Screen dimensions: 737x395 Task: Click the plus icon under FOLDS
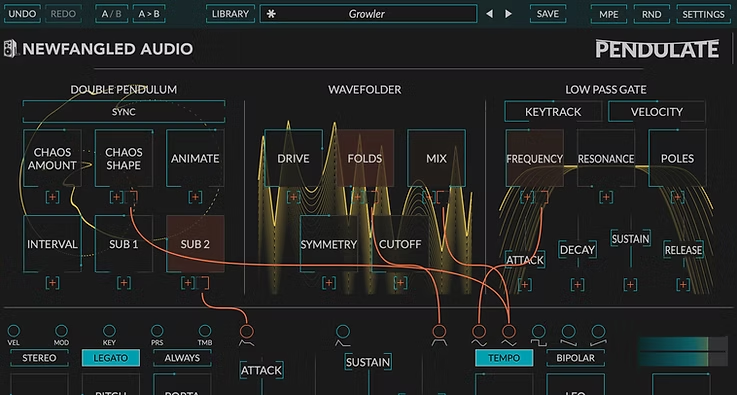click(358, 197)
